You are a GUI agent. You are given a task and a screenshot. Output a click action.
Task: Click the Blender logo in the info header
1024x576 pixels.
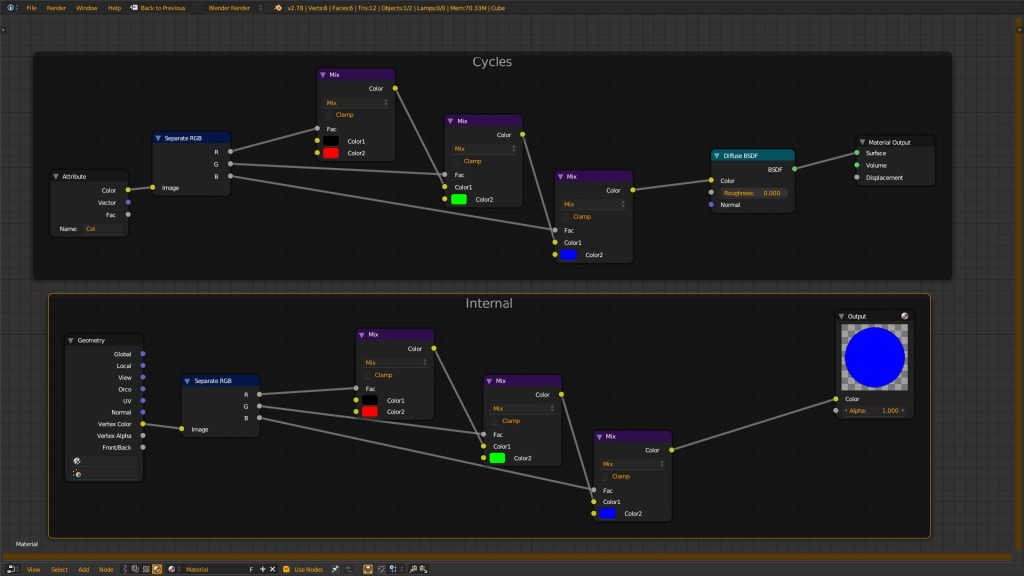tap(11, 7)
